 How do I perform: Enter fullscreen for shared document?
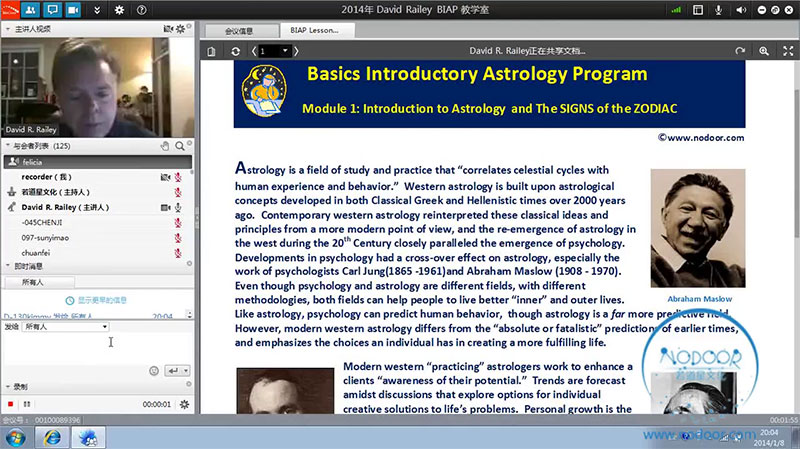[788, 51]
